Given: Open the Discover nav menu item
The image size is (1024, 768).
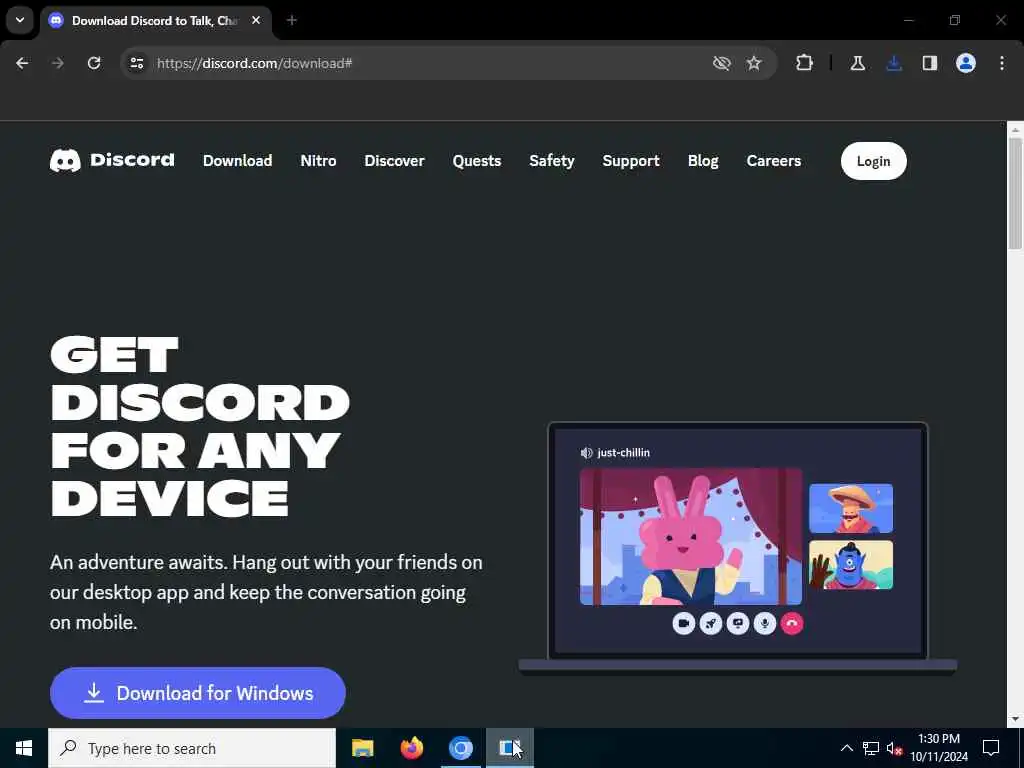Looking at the screenshot, I should 394,161.
